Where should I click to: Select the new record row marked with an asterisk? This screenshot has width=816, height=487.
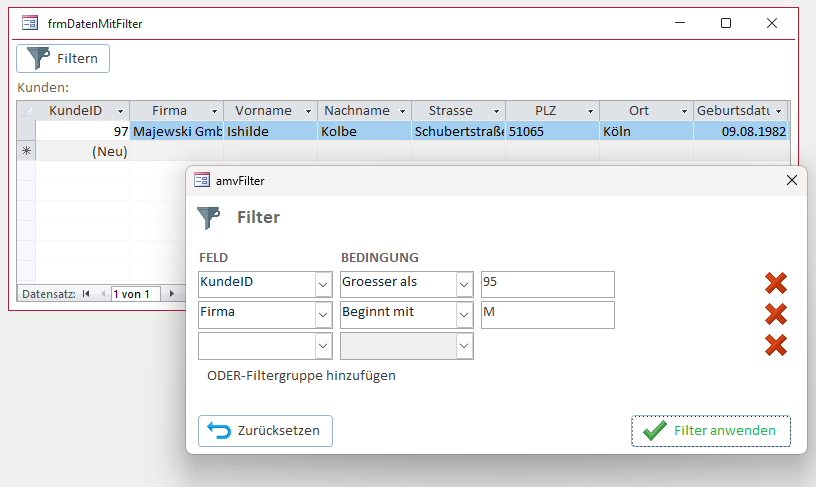pyautogui.click(x=27, y=151)
